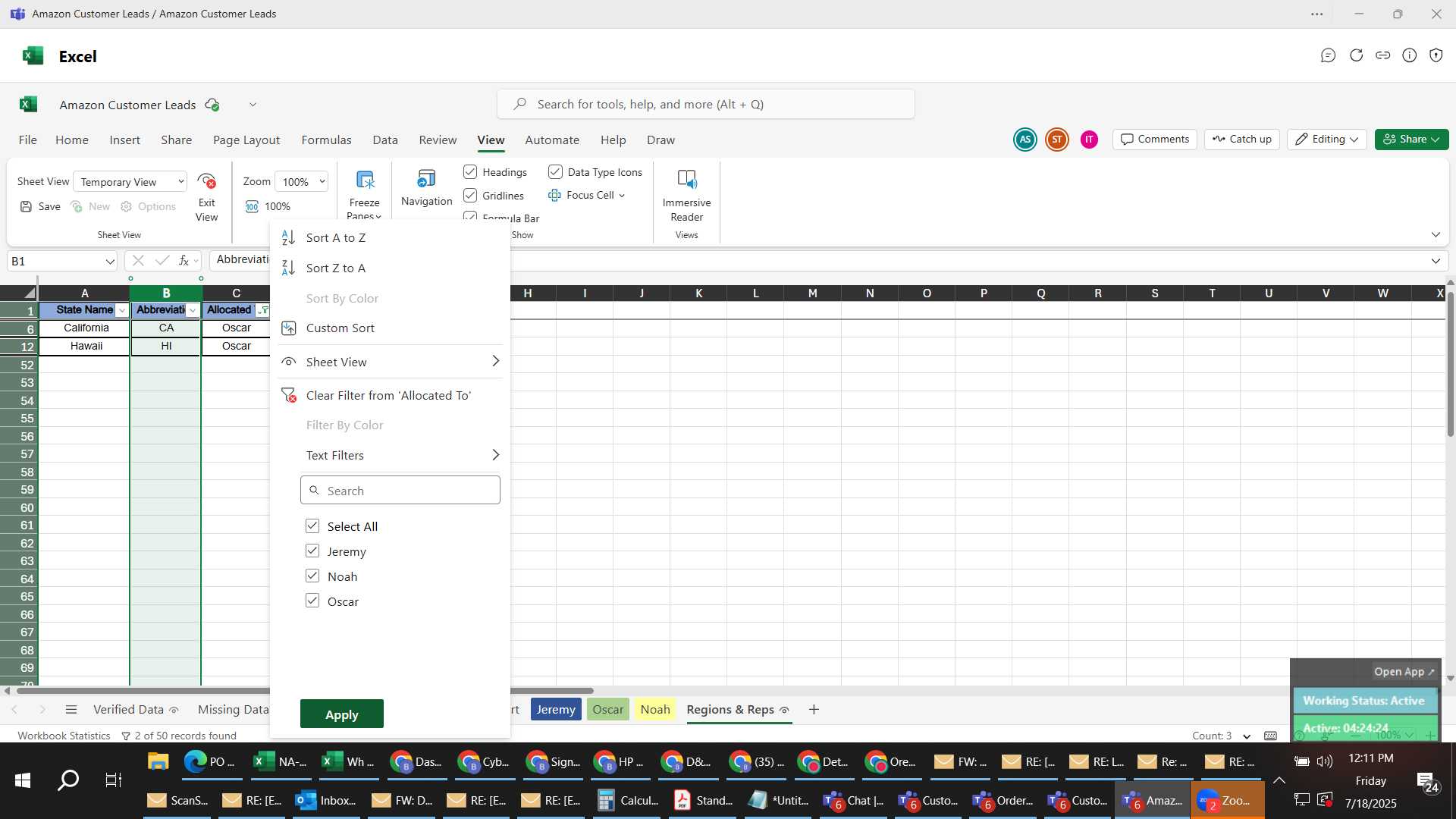Open Custom Sort dialog icon
The height and width of the screenshot is (819, 1456).
coord(288,328)
